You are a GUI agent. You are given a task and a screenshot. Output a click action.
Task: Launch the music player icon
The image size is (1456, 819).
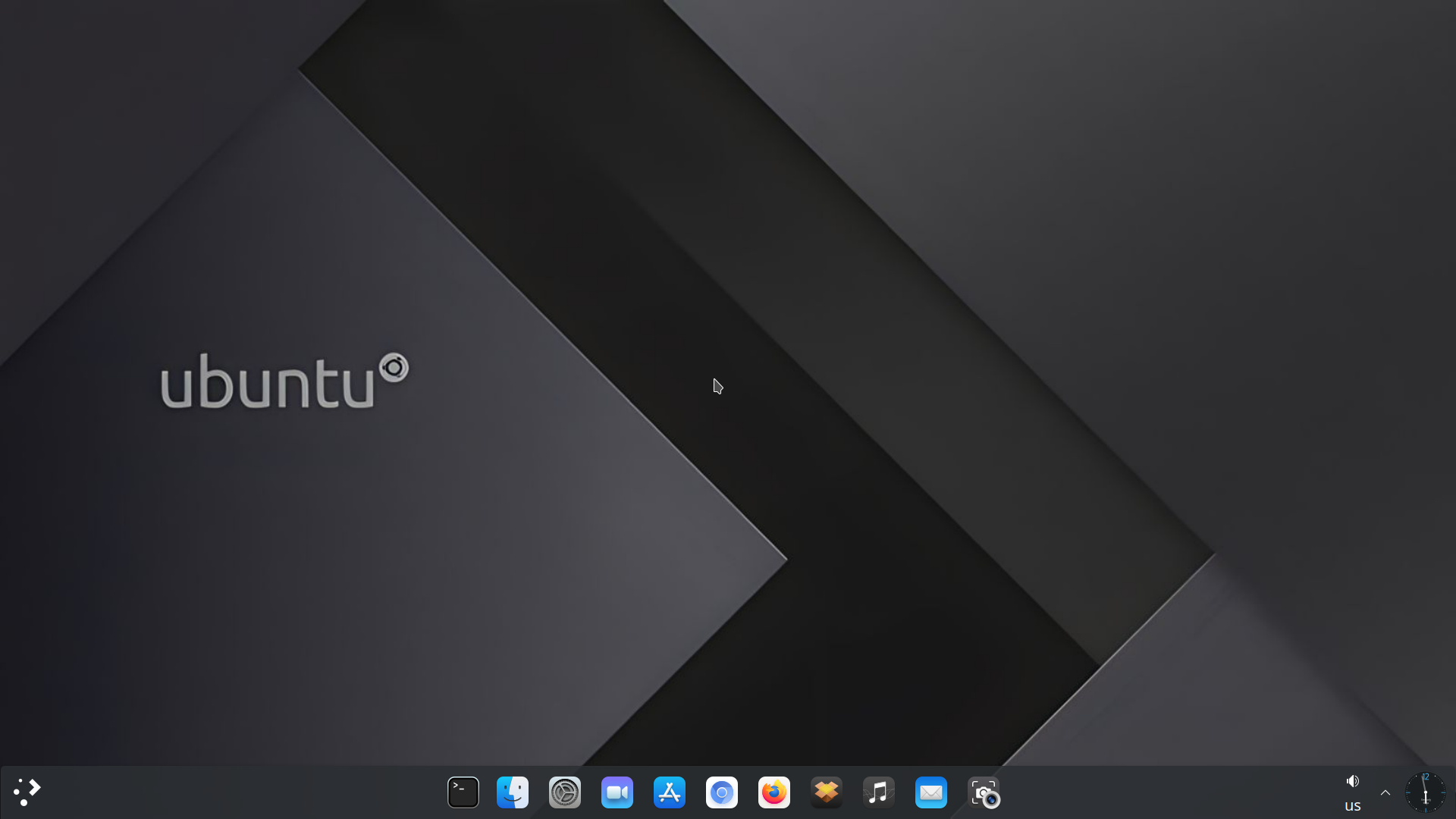879,792
